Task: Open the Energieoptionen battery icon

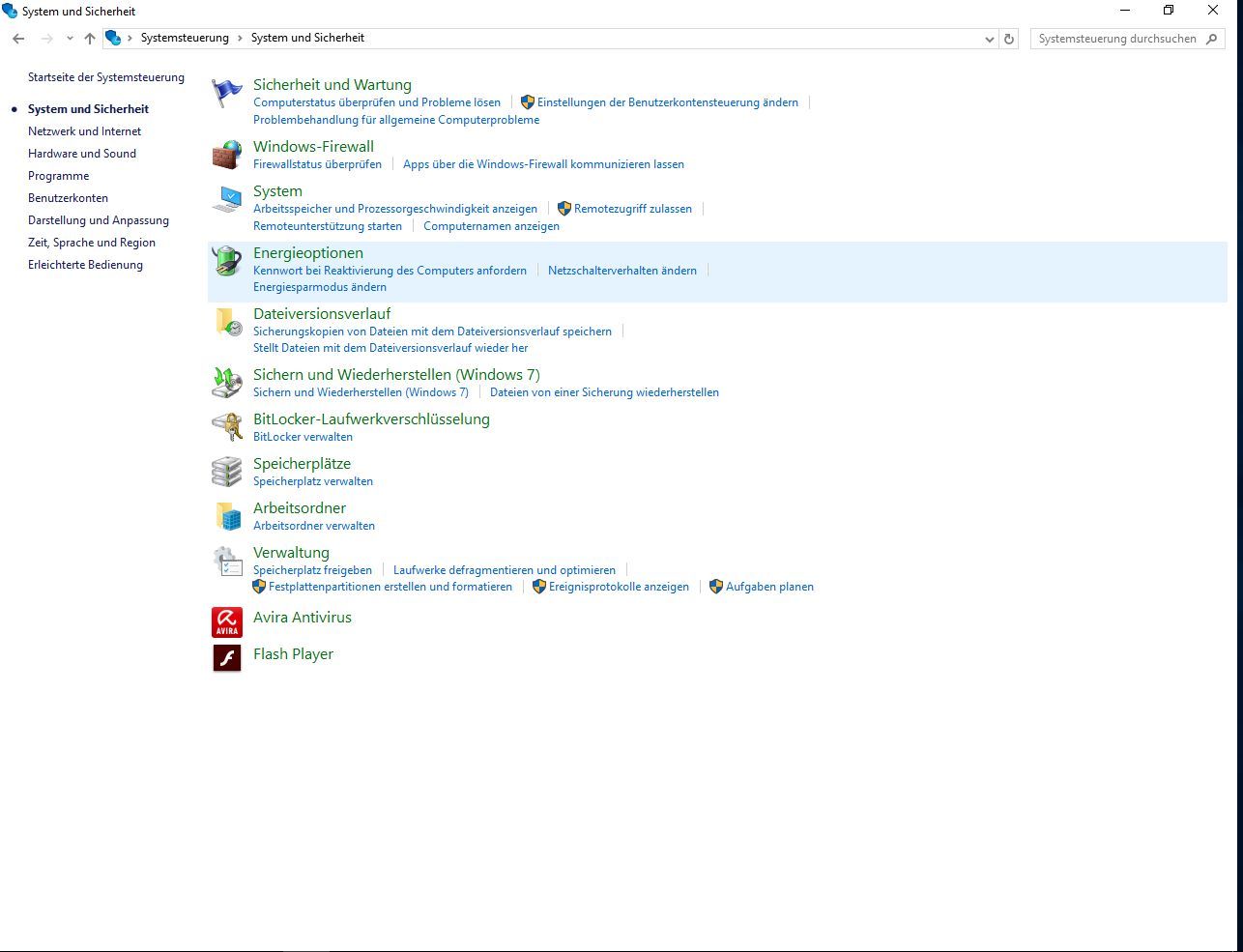Action: (227, 261)
